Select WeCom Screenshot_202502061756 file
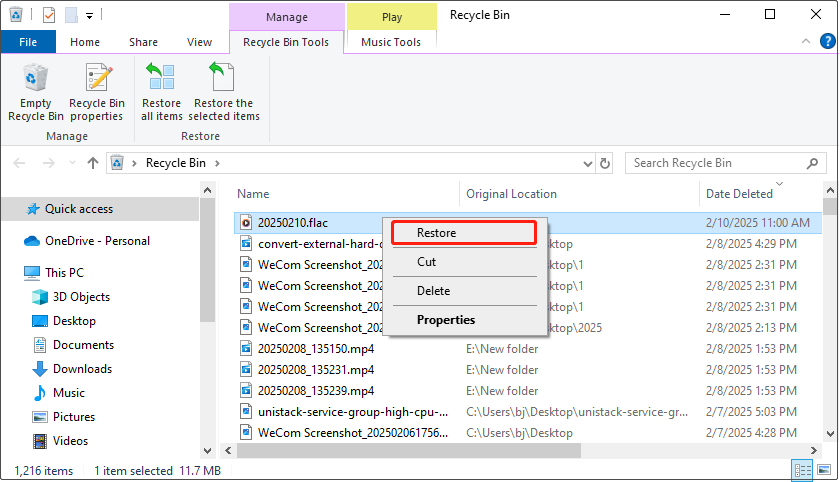The height and width of the screenshot is (482, 840). [353, 433]
